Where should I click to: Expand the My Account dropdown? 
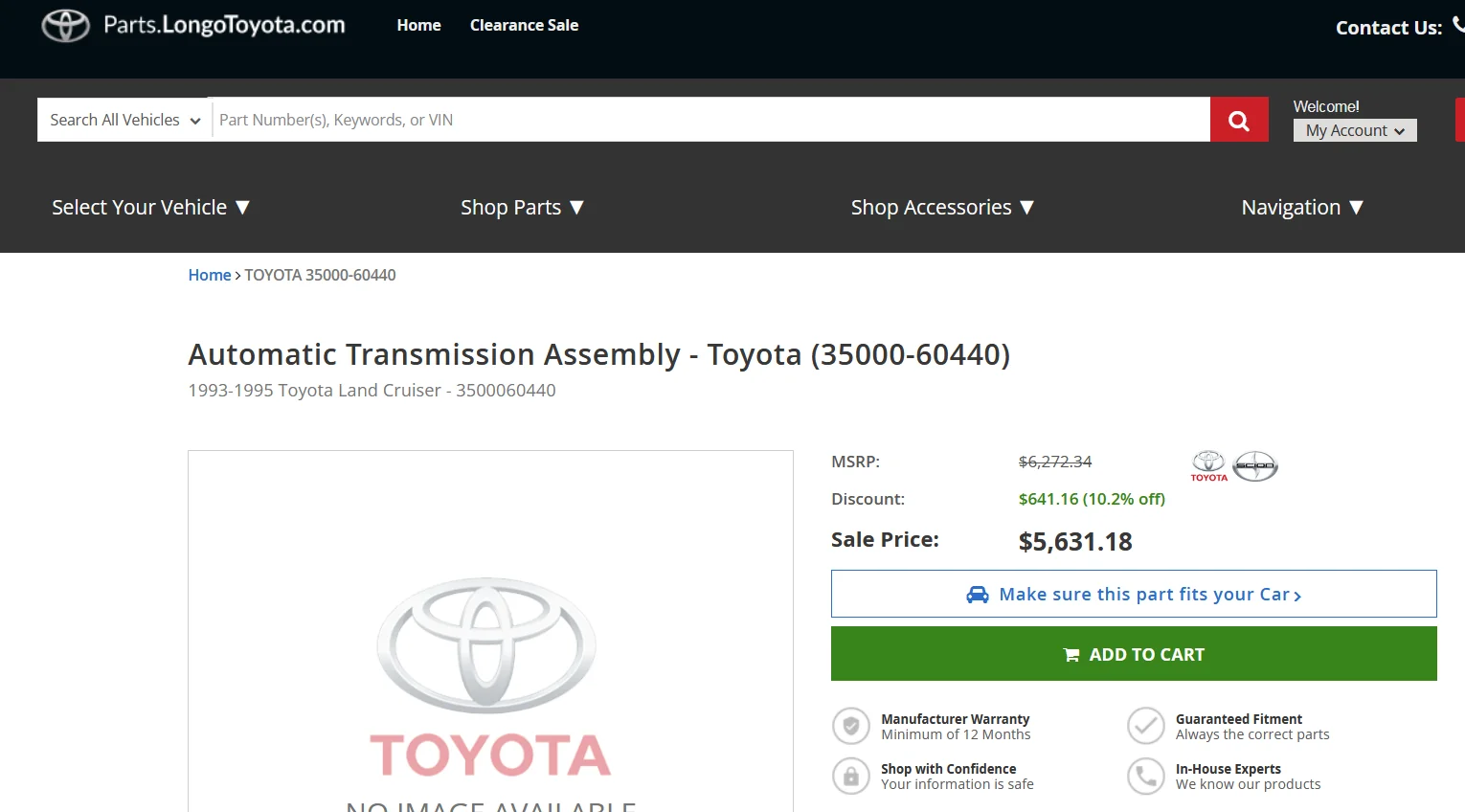(1354, 130)
